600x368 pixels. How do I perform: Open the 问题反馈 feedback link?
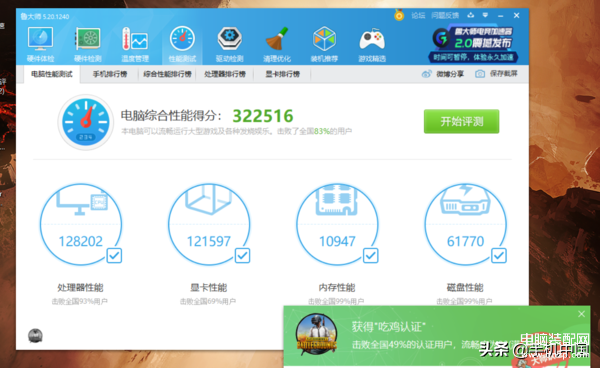click(445, 16)
